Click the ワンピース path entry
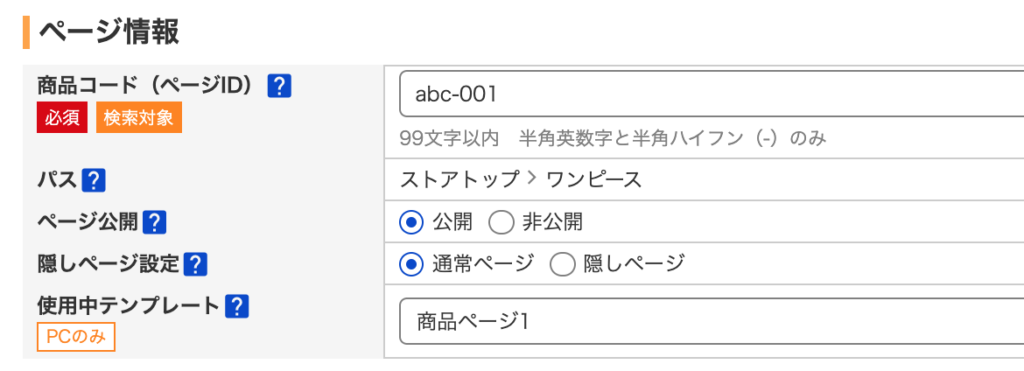The width and height of the screenshot is (1024, 371). [x=594, y=180]
